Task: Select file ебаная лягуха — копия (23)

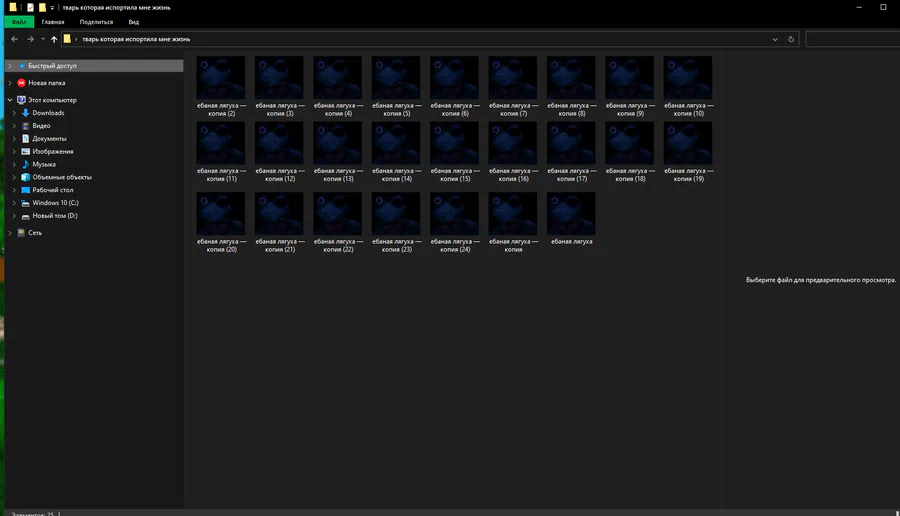Action: click(x=396, y=223)
